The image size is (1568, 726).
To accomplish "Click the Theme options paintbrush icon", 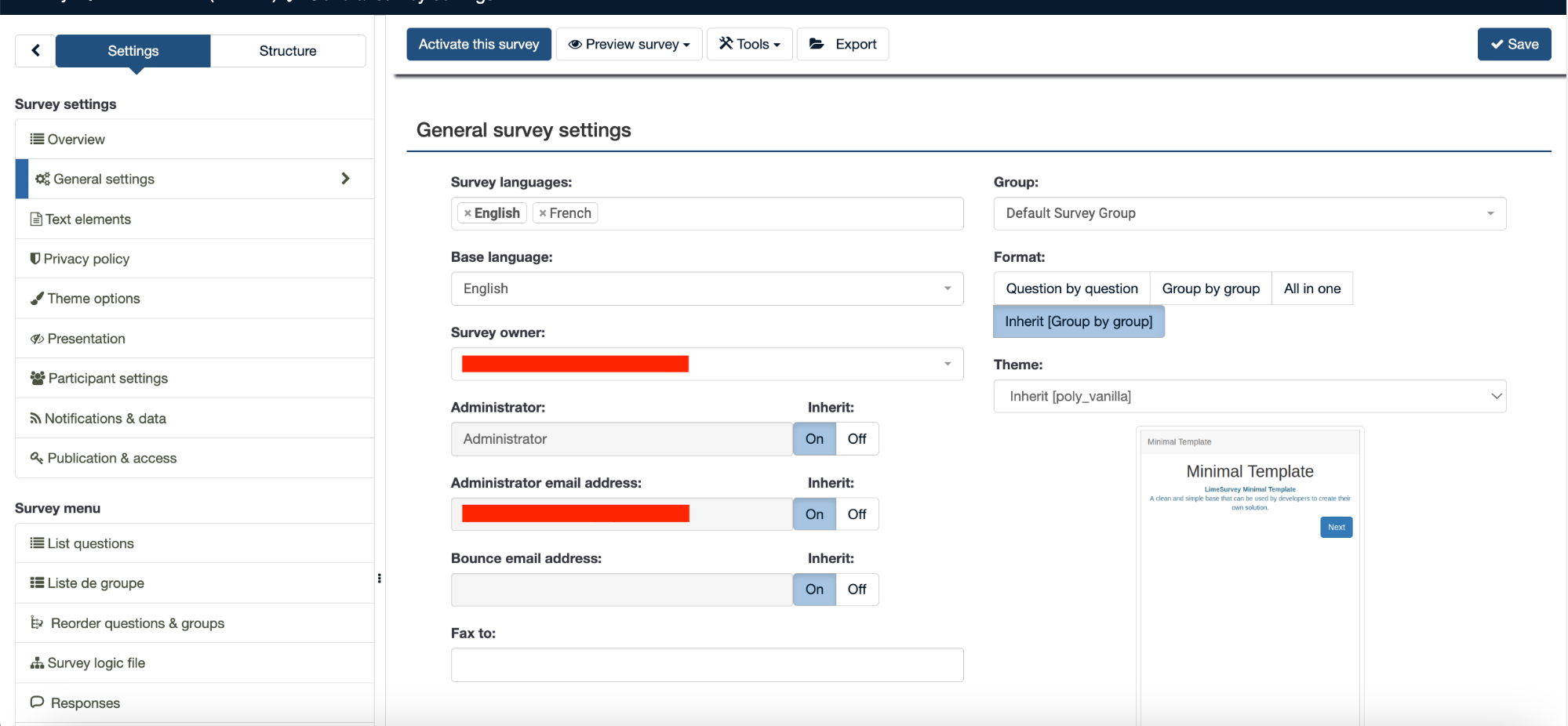I will (37, 299).
